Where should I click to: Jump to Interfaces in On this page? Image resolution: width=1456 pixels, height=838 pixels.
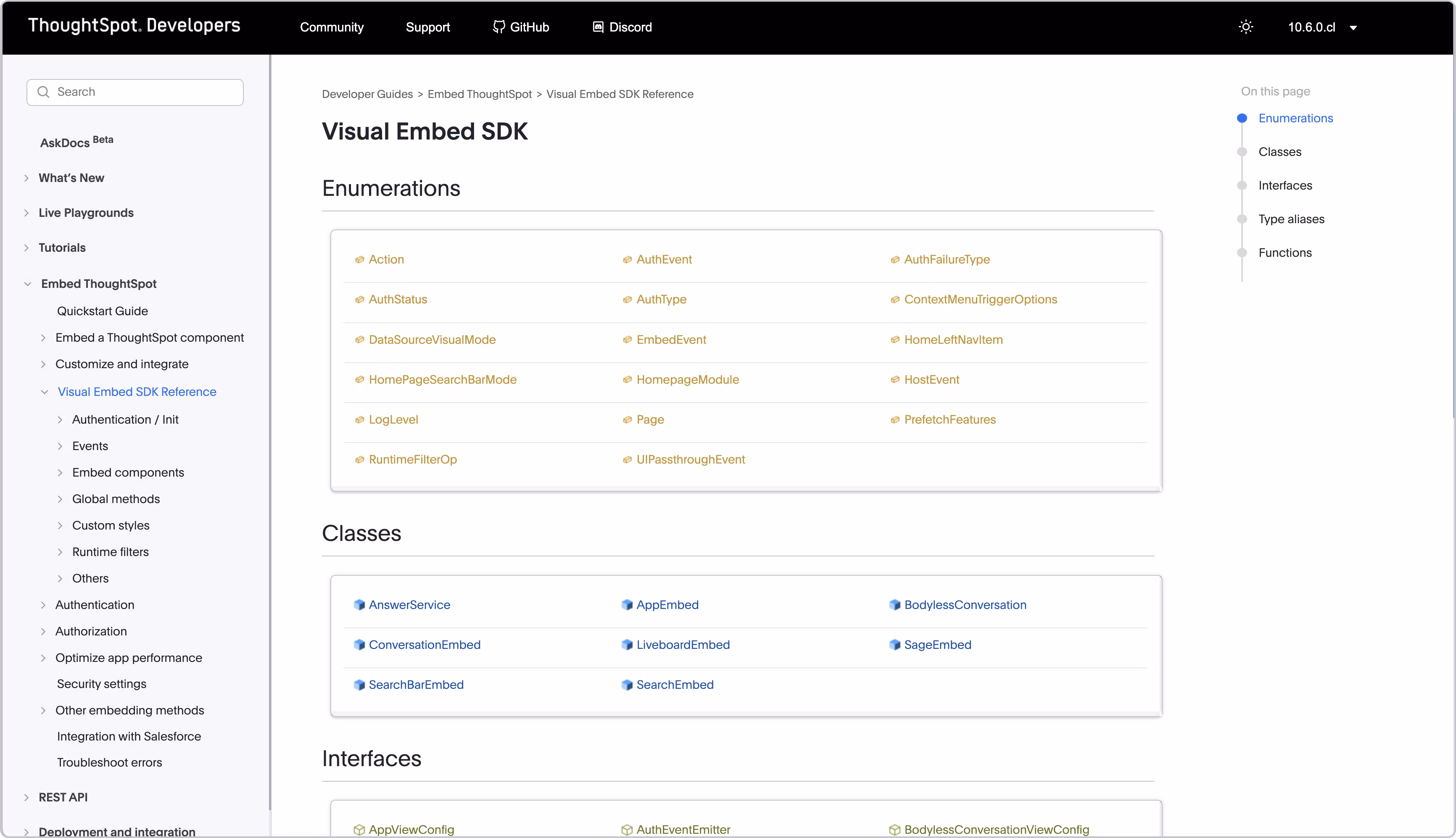tap(1285, 185)
